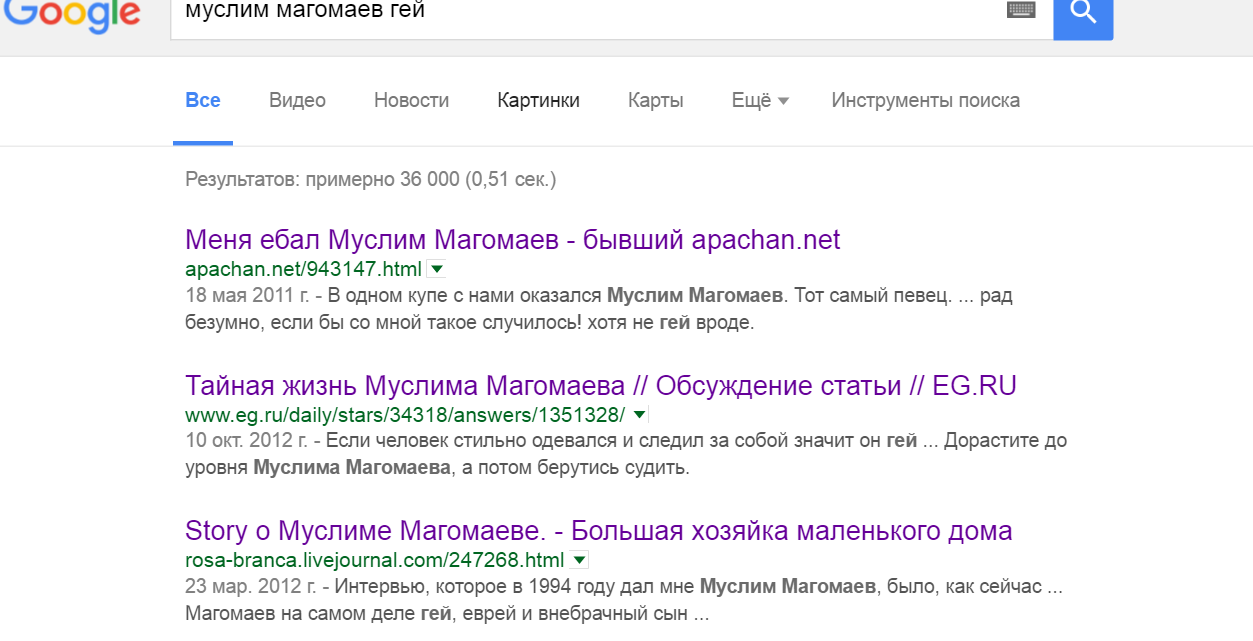Switch to the Новости tab

411,100
